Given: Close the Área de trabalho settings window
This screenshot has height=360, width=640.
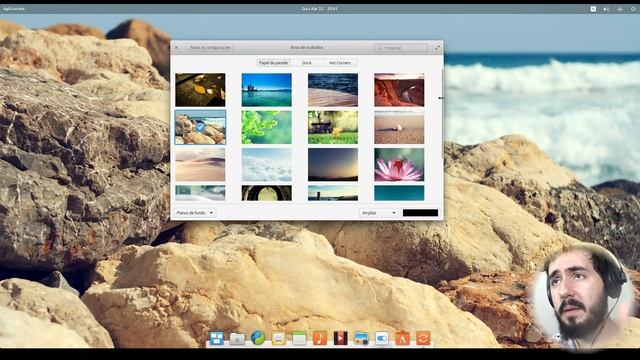Looking at the screenshot, I should (x=176, y=48).
